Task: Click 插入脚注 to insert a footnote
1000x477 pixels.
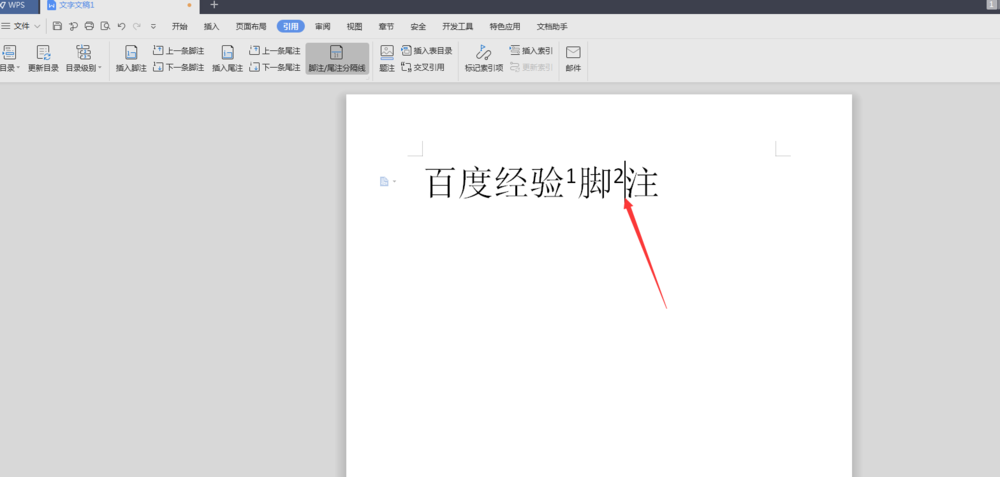Action: pos(131,59)
